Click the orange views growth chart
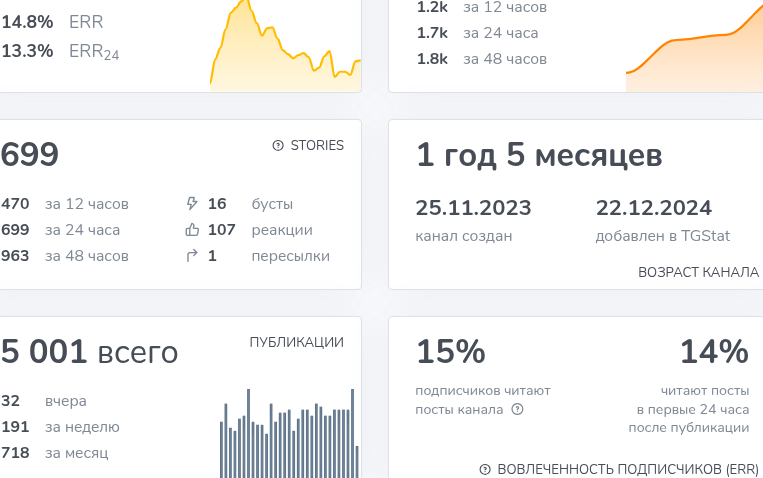The width and height of the screenshot is (763, 478). click(694, 49)
